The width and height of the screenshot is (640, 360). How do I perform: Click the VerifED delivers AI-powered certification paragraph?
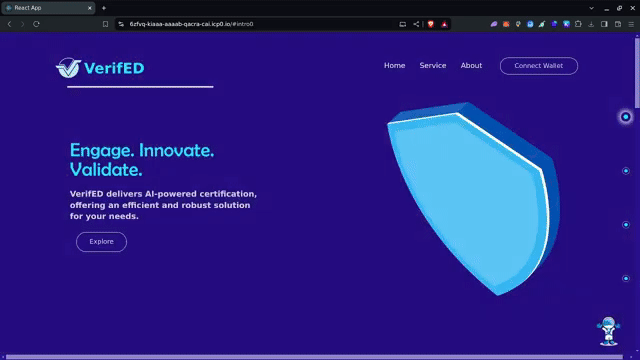(163, 205)
